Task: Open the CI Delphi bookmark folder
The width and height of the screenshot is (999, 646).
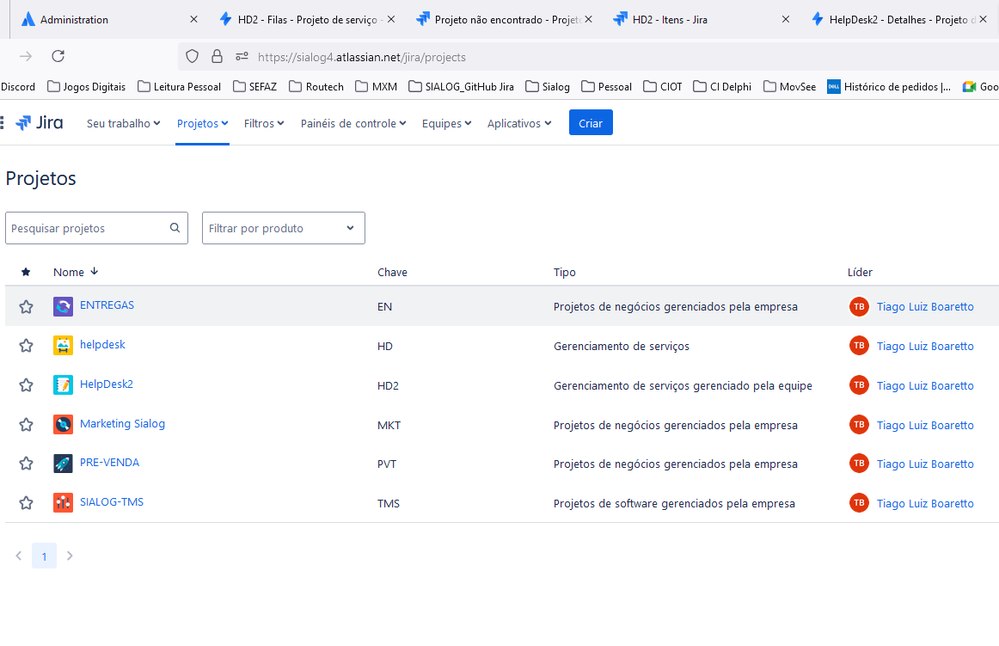Action: coord(722,87)
